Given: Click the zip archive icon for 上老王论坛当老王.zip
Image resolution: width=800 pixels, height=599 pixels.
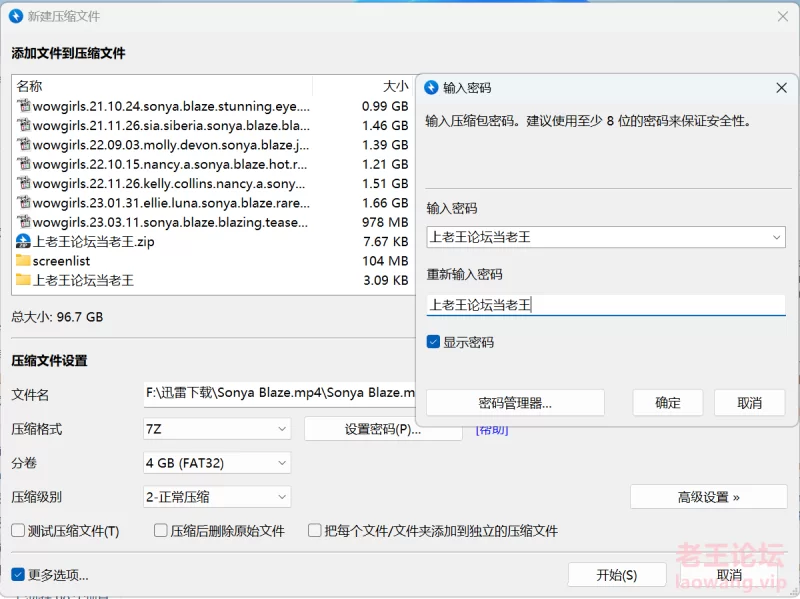Looking at the screenshot, I should [x=23, y=241].
